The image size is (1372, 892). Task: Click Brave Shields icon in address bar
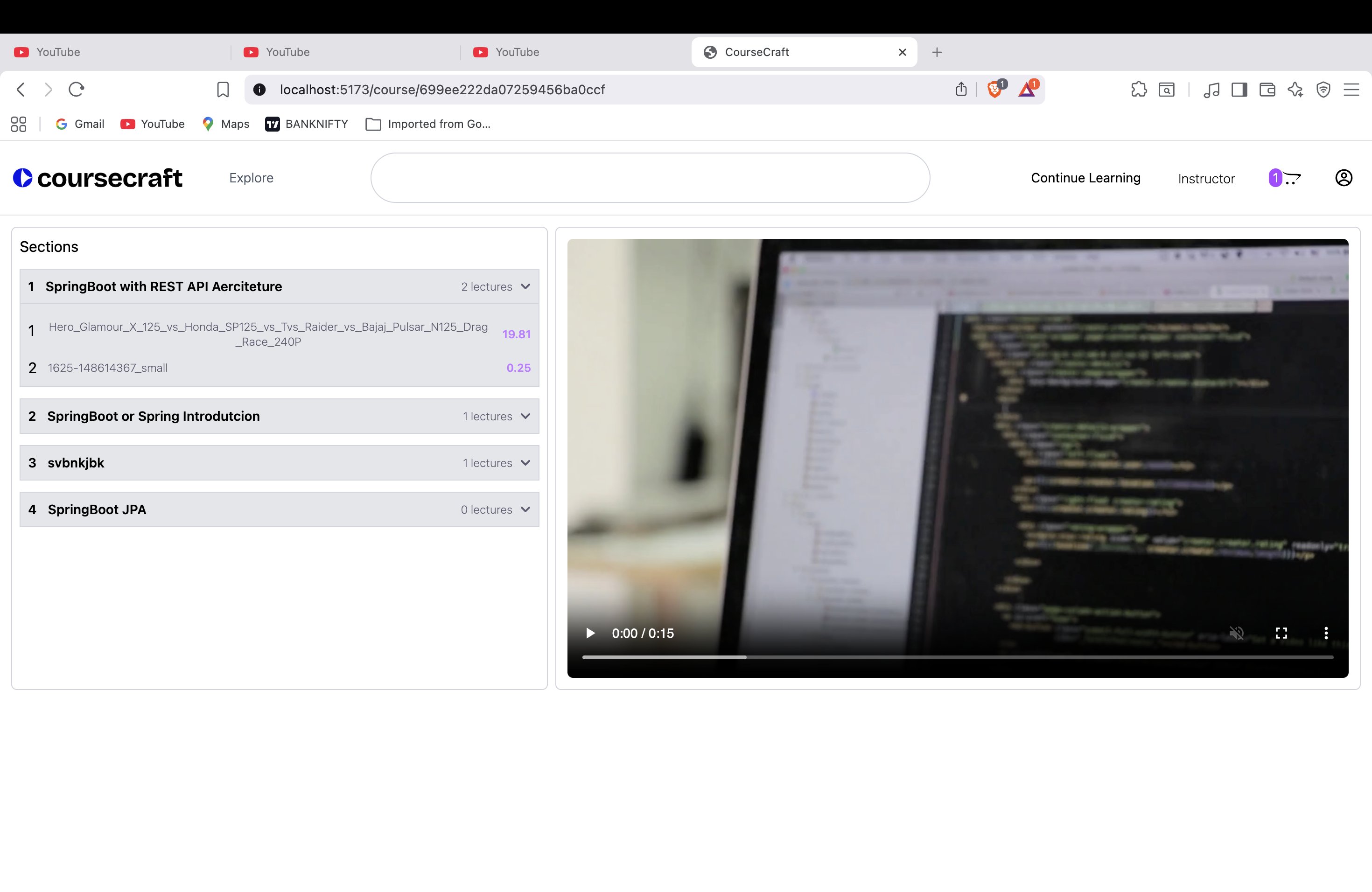(x=994, y=89)
